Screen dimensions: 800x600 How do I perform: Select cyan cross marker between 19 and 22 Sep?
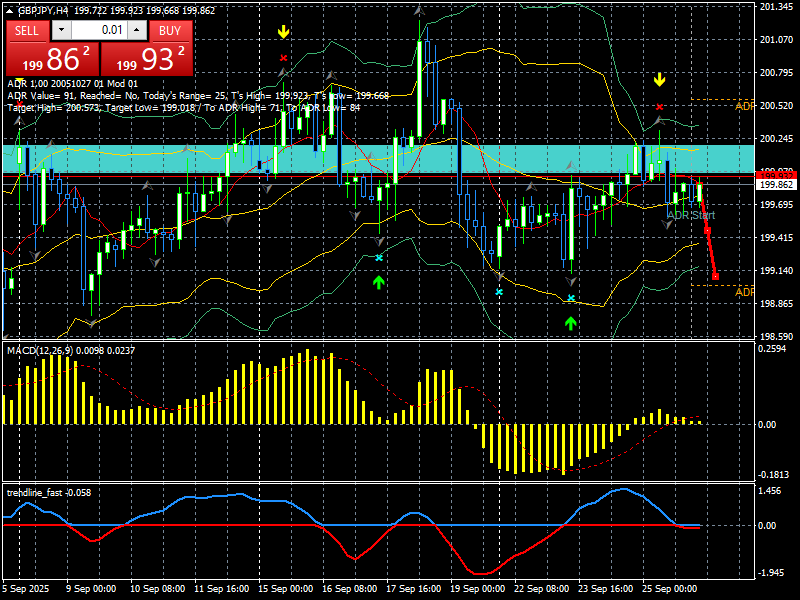(499, 292)
